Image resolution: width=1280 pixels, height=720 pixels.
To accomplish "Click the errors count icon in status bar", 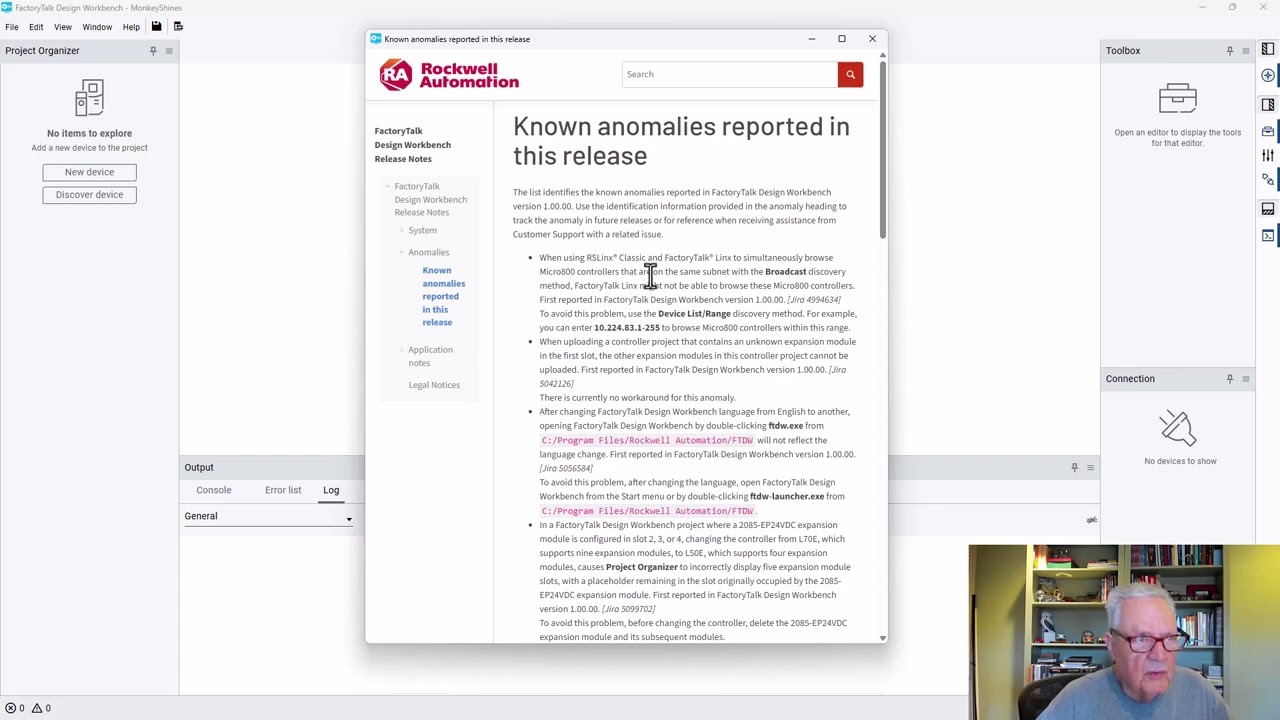I will tap(11, 708).
